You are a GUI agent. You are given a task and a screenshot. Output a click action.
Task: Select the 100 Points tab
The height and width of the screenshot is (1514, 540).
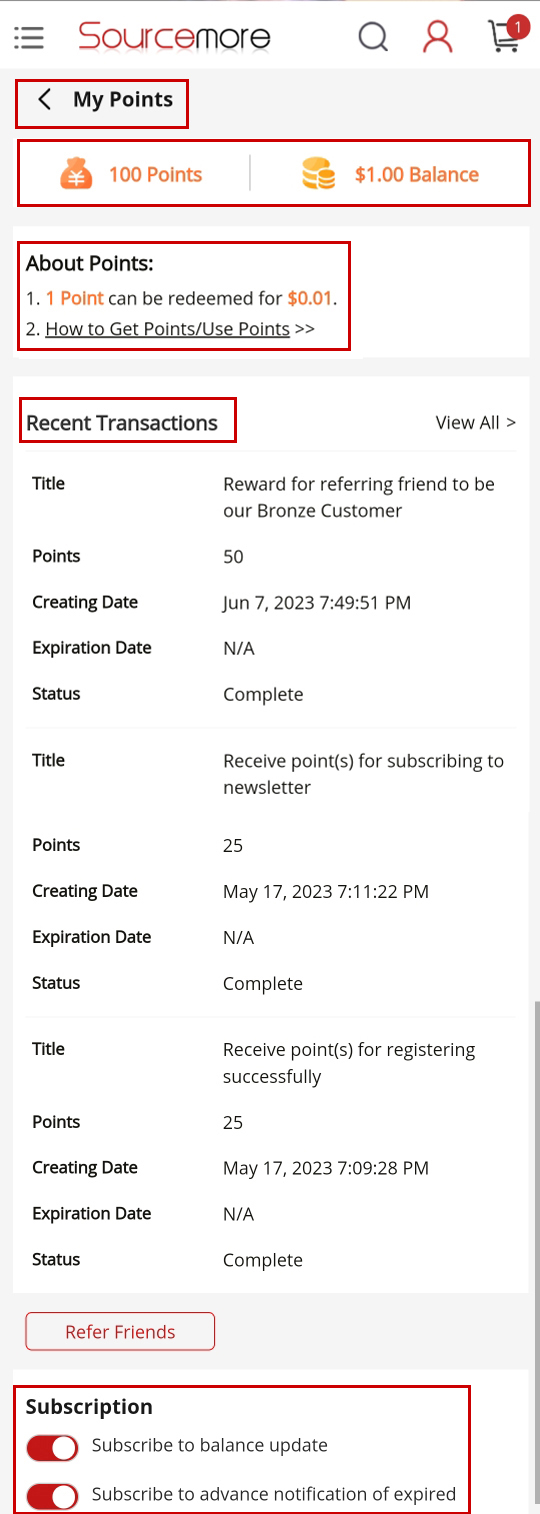coord(131,174)
